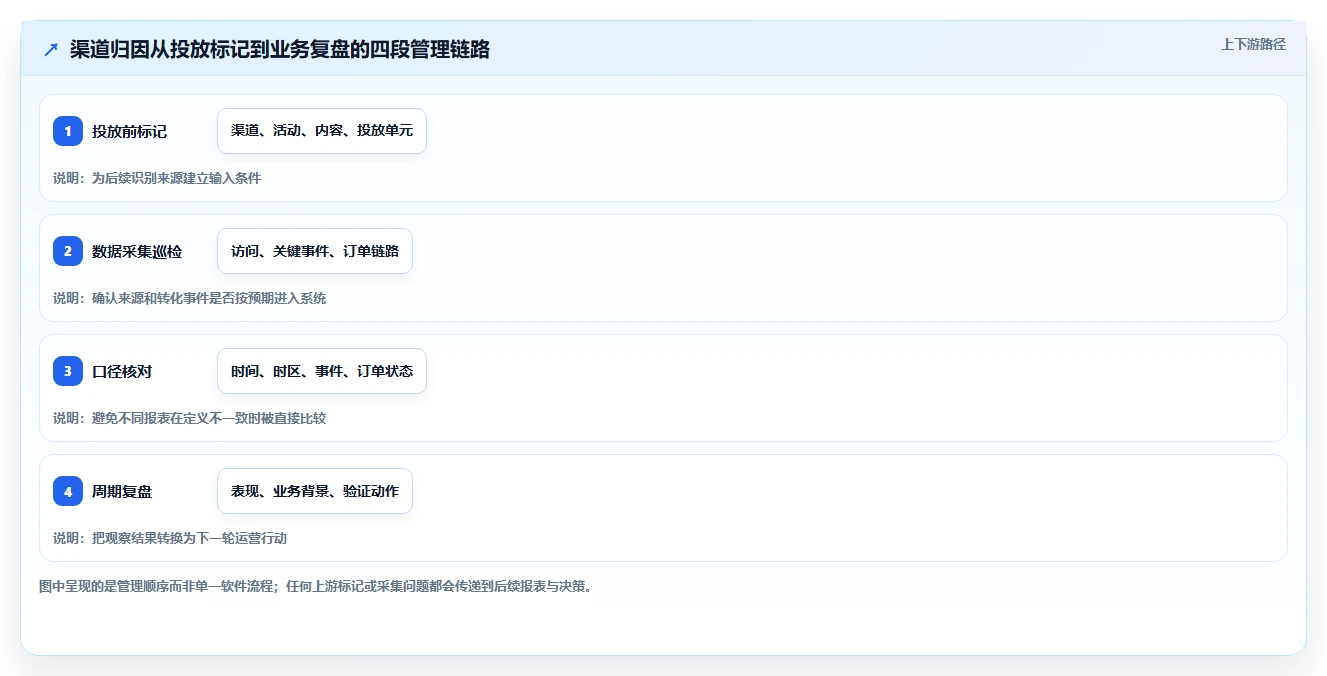Click the 数据采集巡检 step label
This screenshot has width=1327, height=676.
point(137,251)
